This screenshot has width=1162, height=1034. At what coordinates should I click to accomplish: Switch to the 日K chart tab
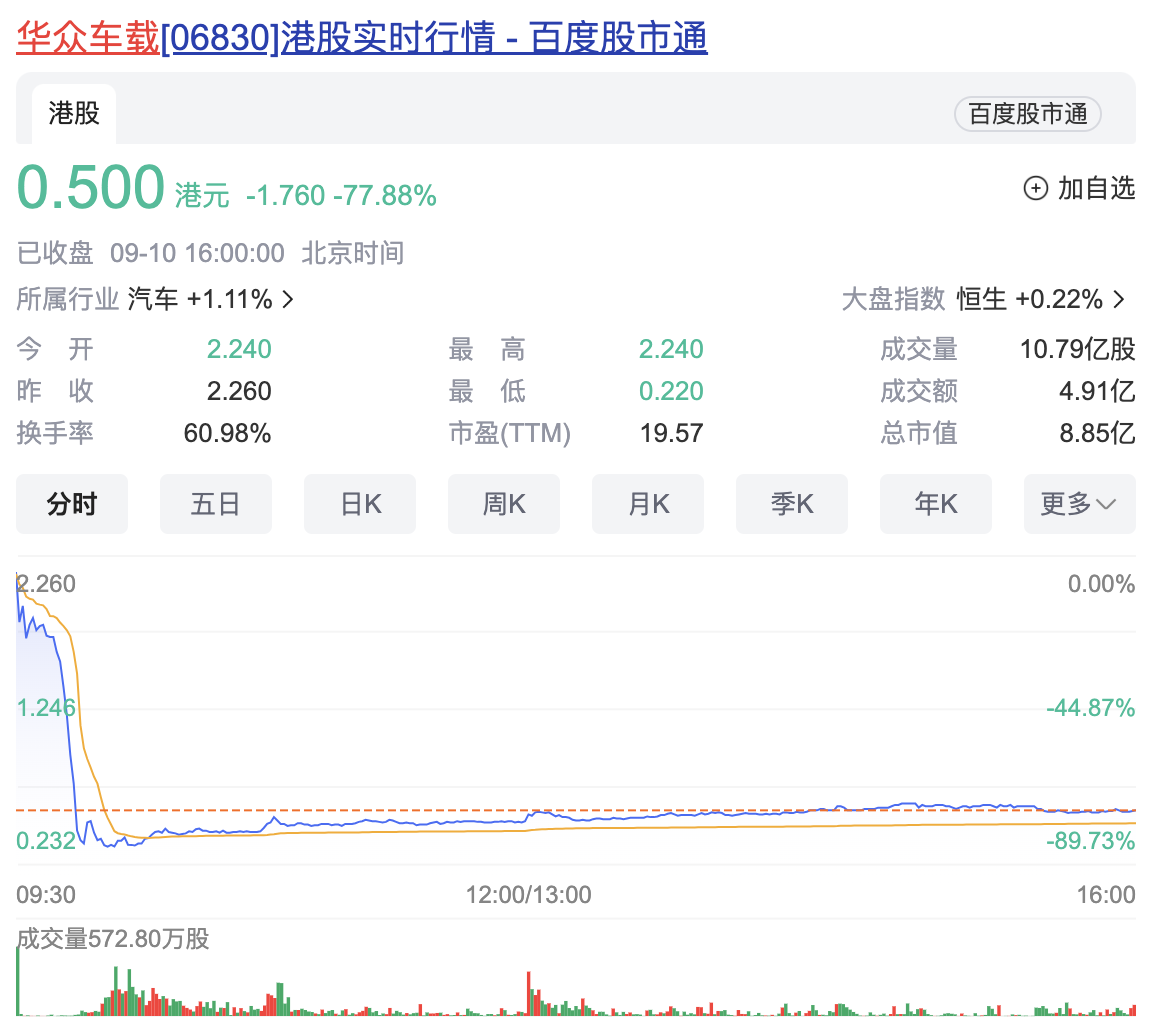[360, 504]
